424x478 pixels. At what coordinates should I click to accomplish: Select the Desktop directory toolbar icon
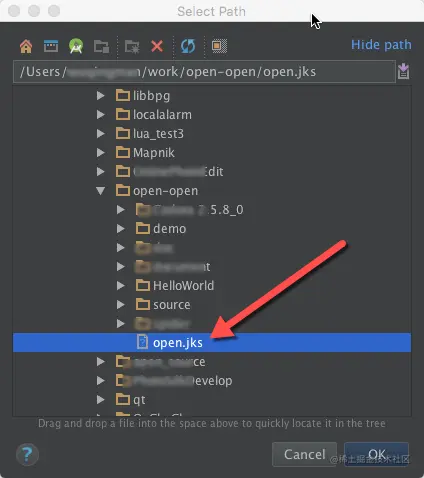click(x=51, y=46)
